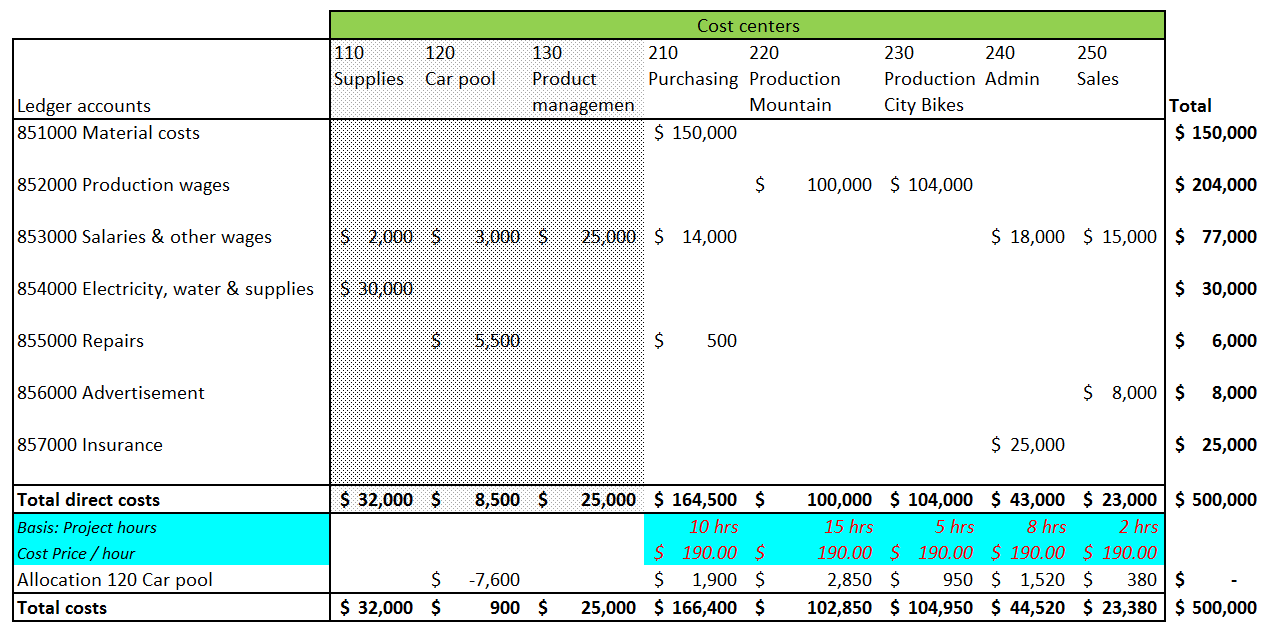Screen dimensions: 1269x635
Task: Select the Ledger accounts header cell
Action: coord(84,106)
